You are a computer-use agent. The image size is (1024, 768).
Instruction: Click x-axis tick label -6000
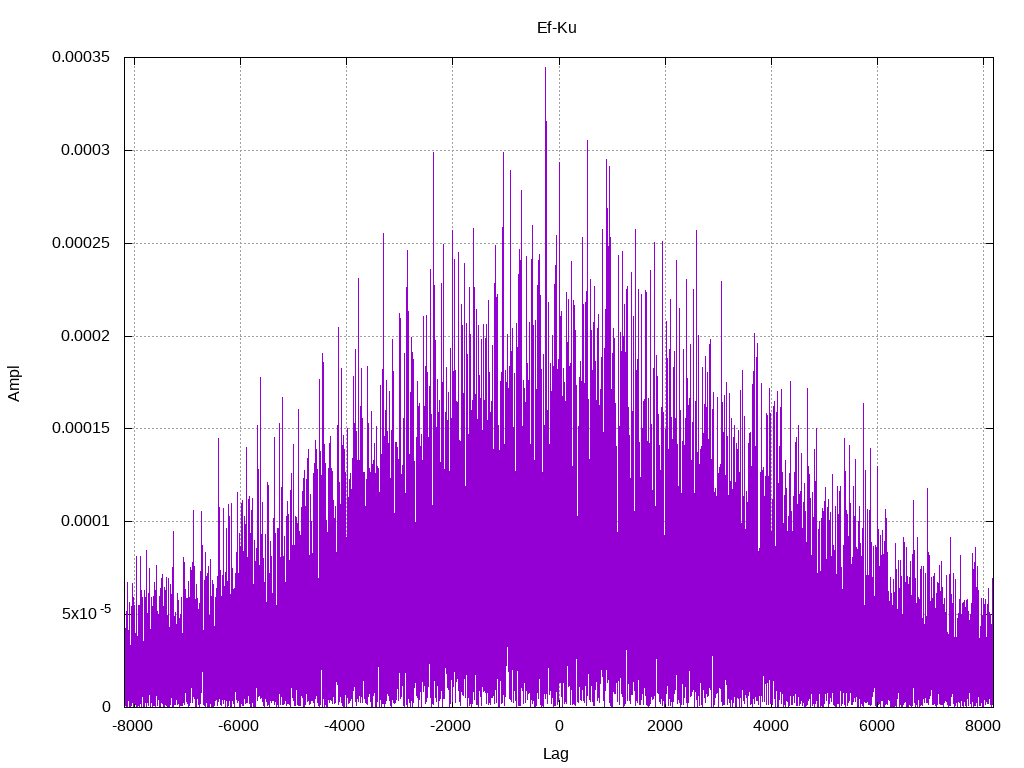(x=239, y=726)
